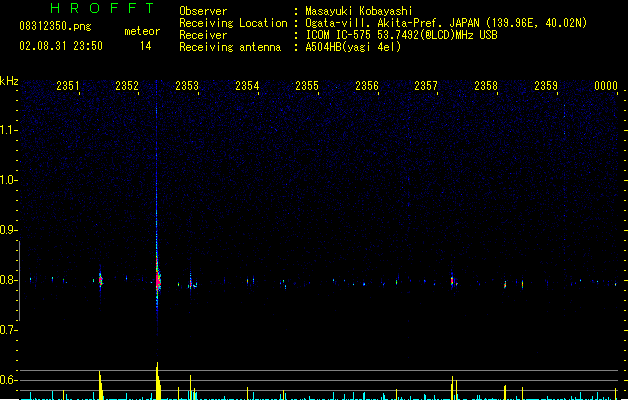Click the 2356 time axis marker

pyautogui.click(x=367, y=86)
